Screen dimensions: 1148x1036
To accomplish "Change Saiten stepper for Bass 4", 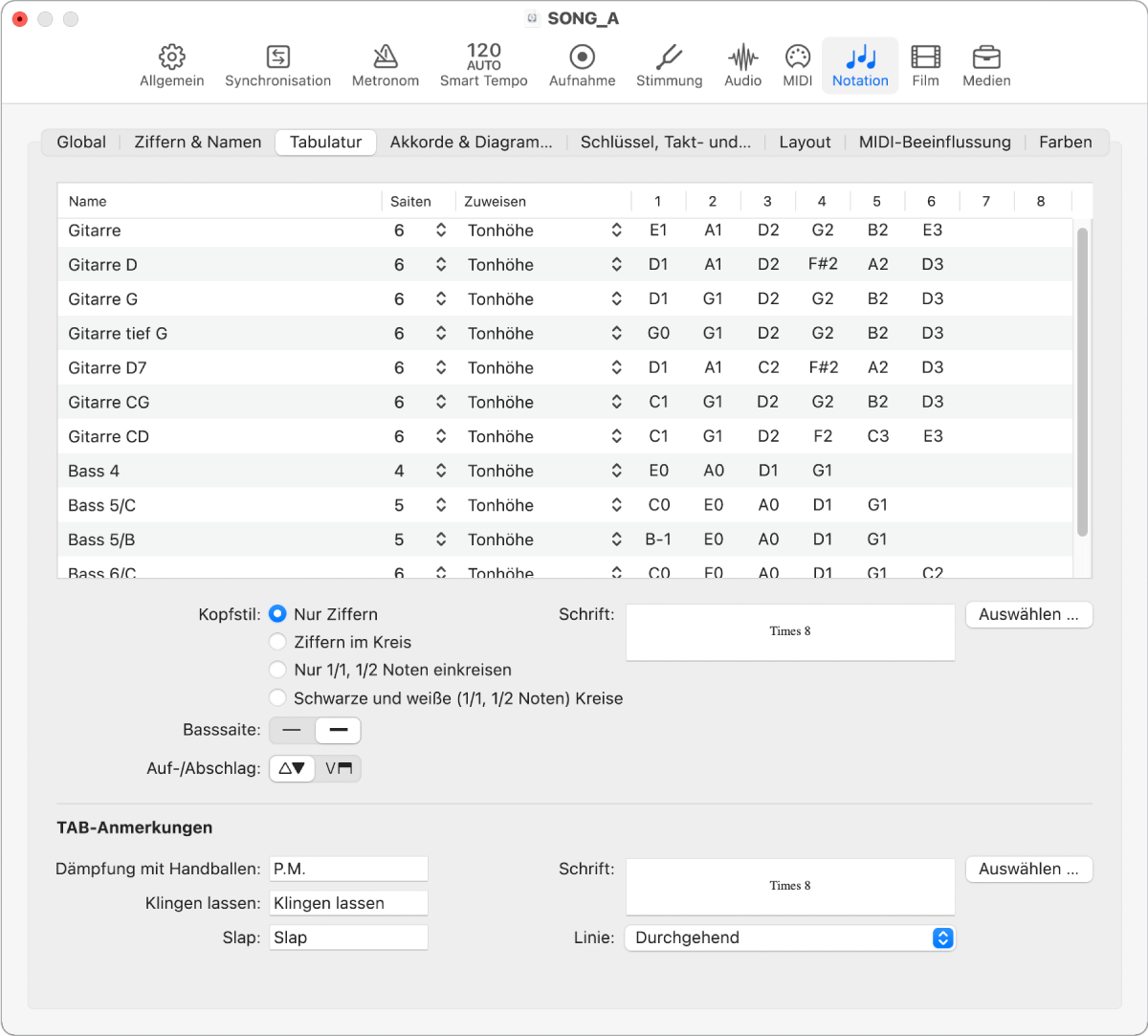I will 441,471.
